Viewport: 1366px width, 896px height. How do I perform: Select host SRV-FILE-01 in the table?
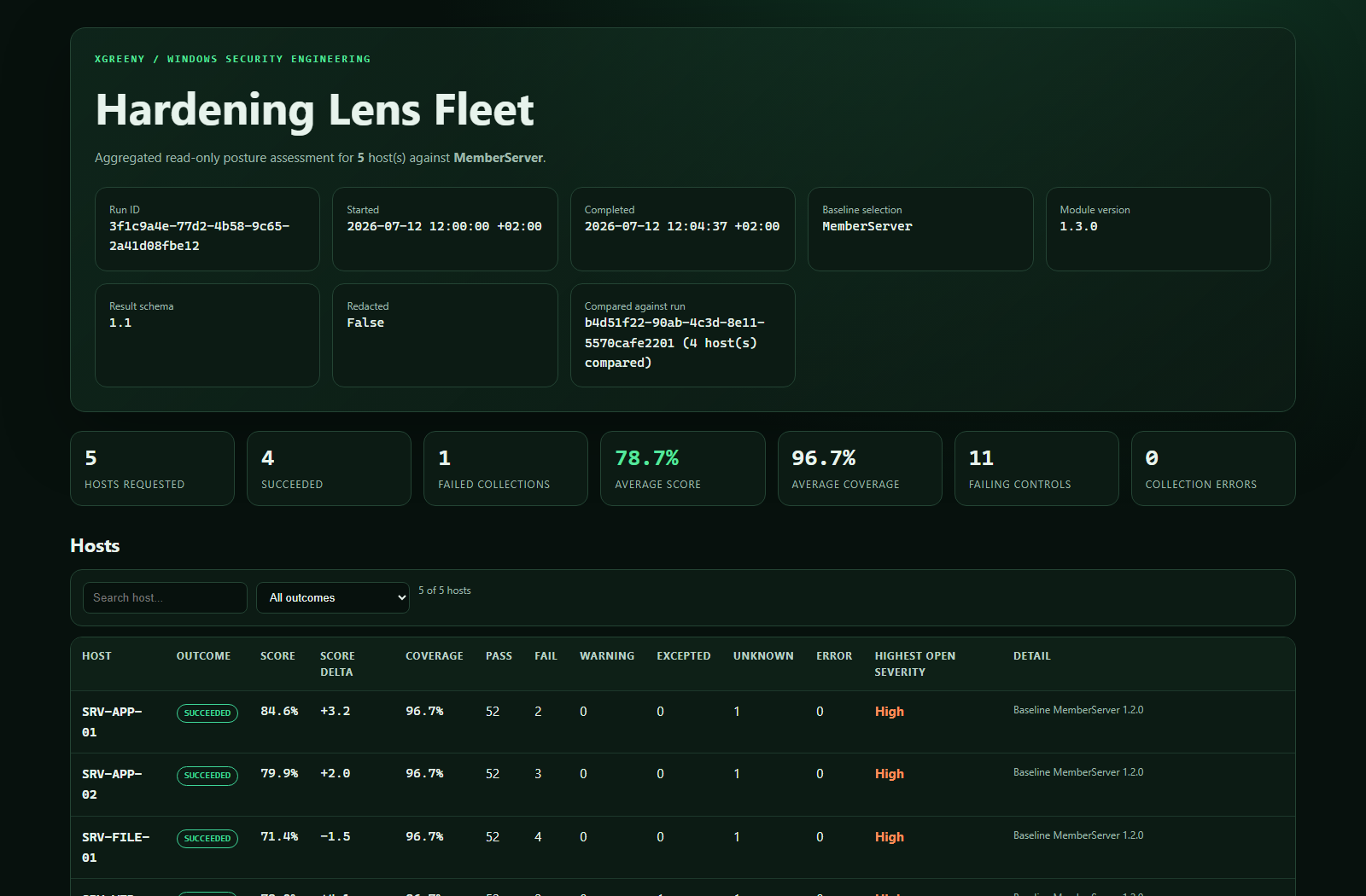pyautogui.click(x=115, y=847)
